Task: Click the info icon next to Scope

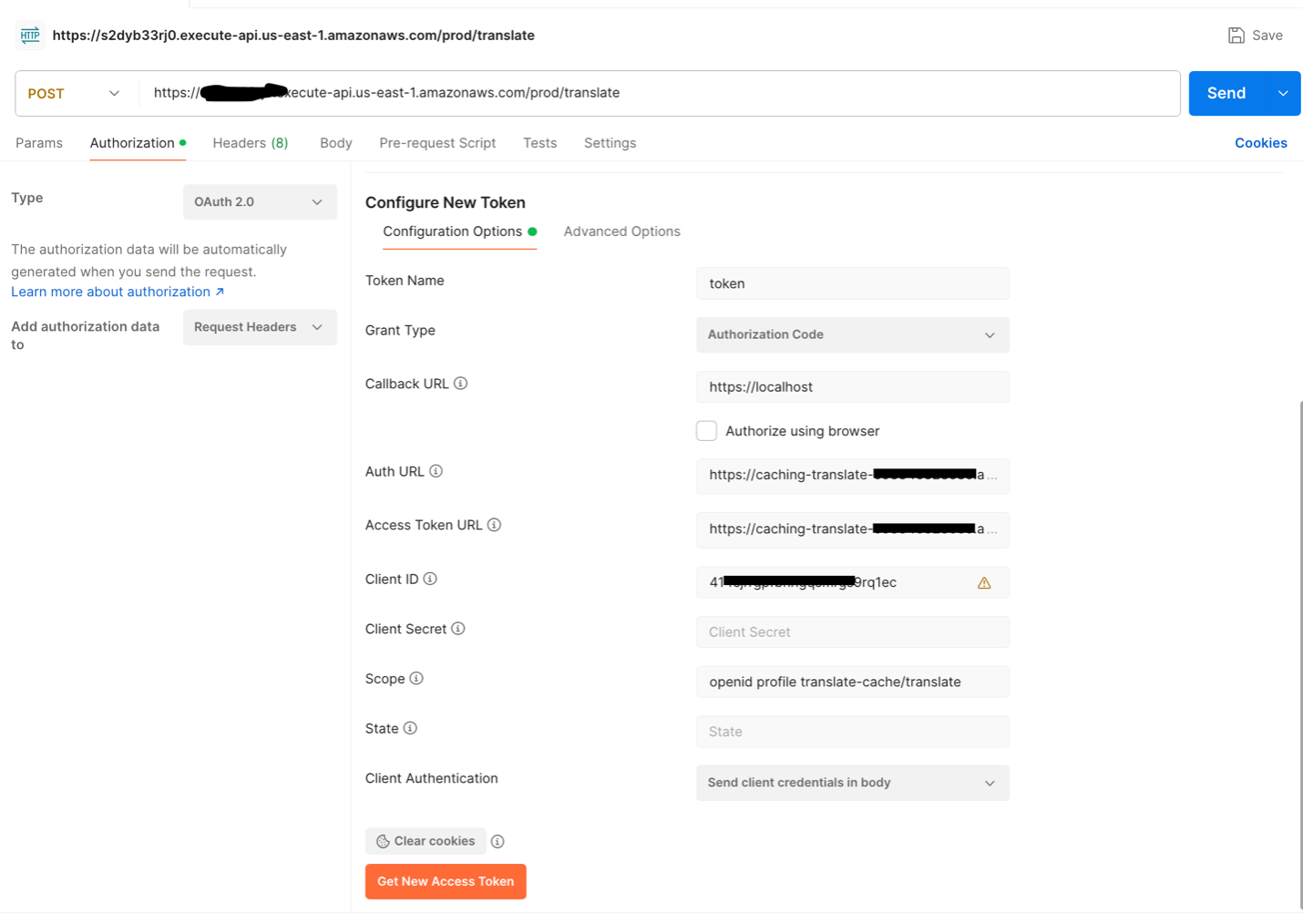Action: pyautogui.click(x=416, y=678)
